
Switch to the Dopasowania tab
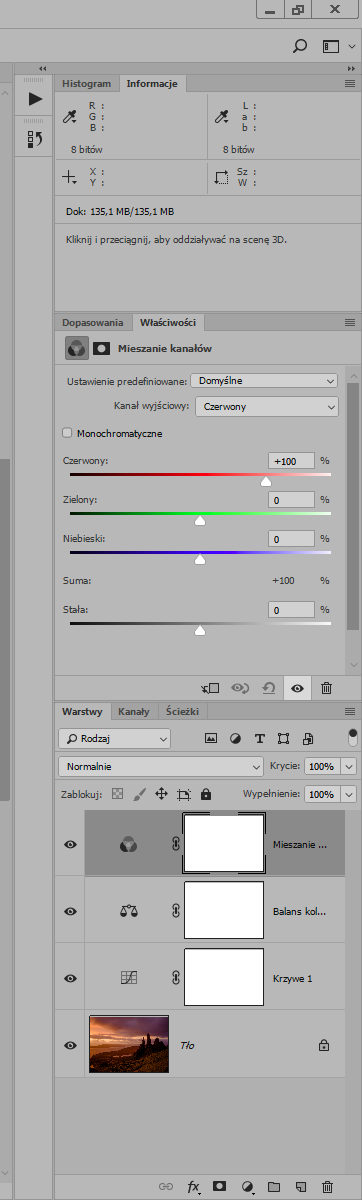93,323
